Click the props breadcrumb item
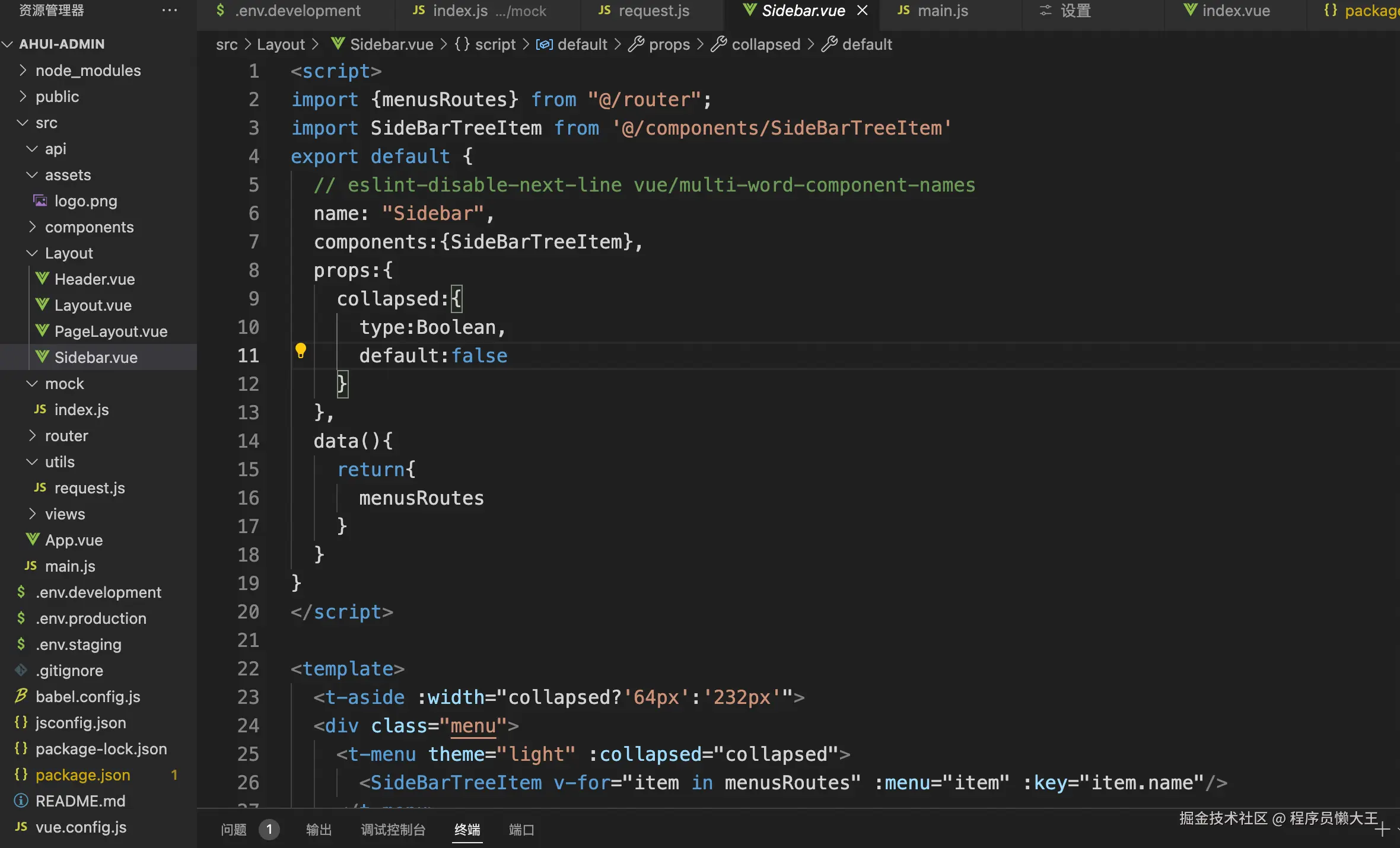Viewport: 1400px width, 848px height. pos(669,44)
